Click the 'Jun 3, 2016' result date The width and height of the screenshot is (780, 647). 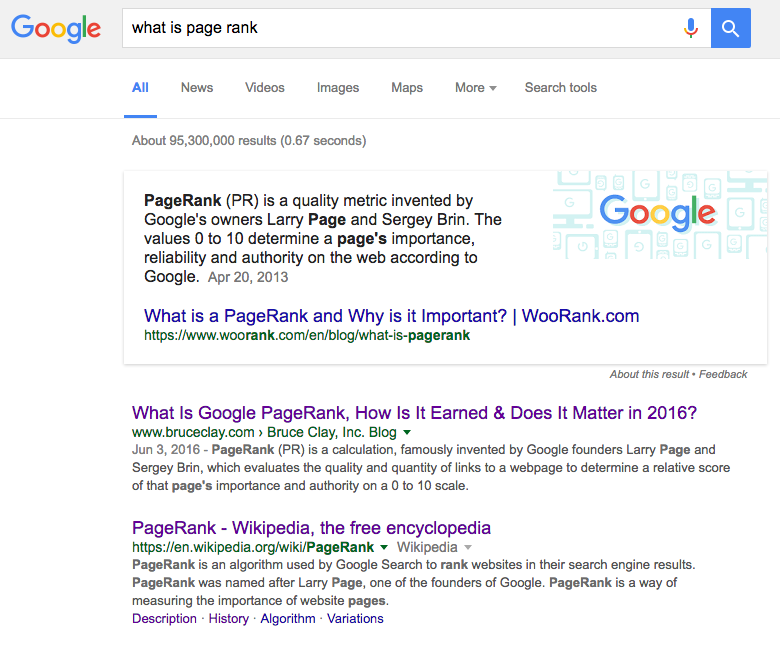[x=166, y=450]
